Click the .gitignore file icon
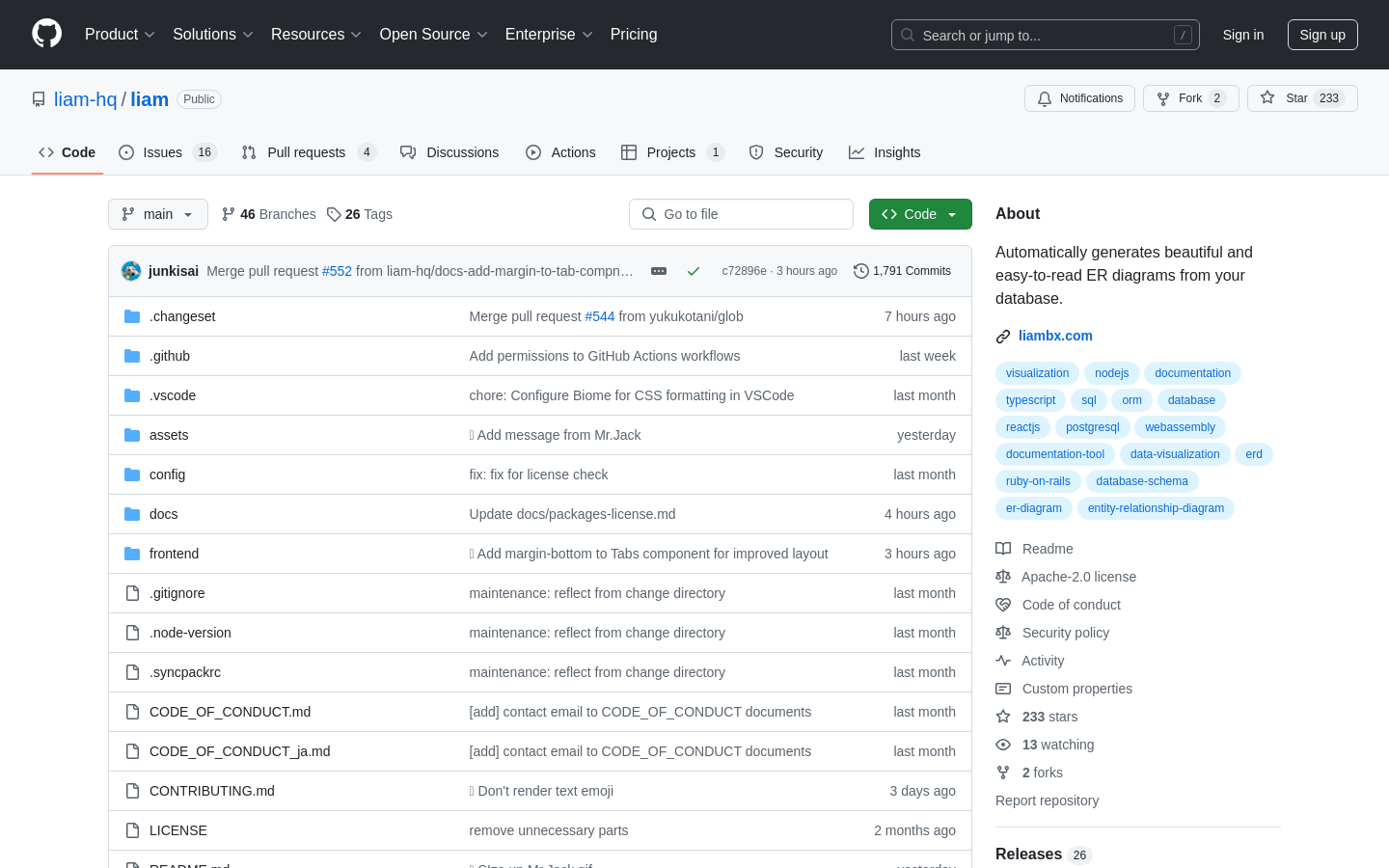 132,593
